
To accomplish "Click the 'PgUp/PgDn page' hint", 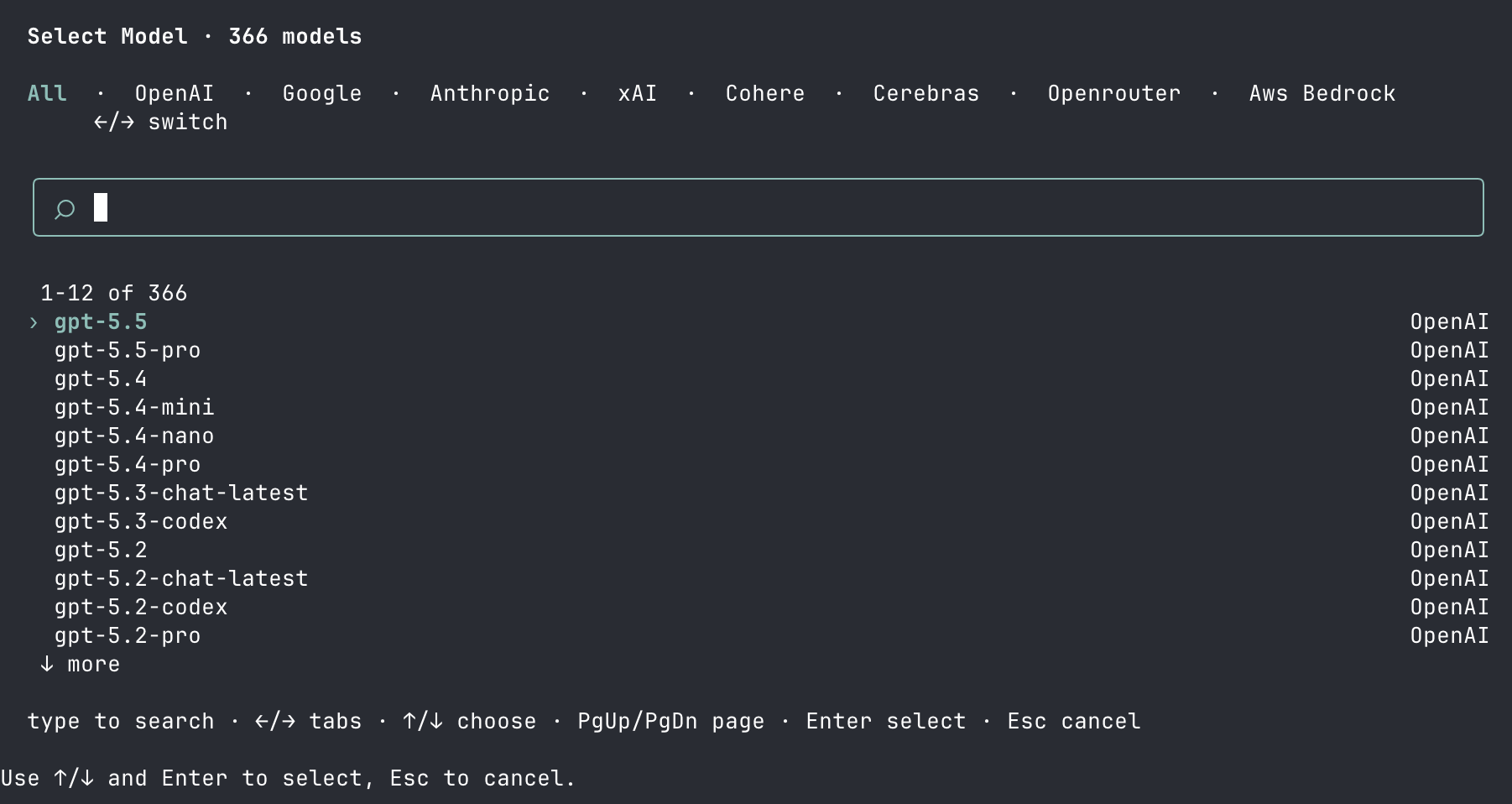I will click(671, 721).
